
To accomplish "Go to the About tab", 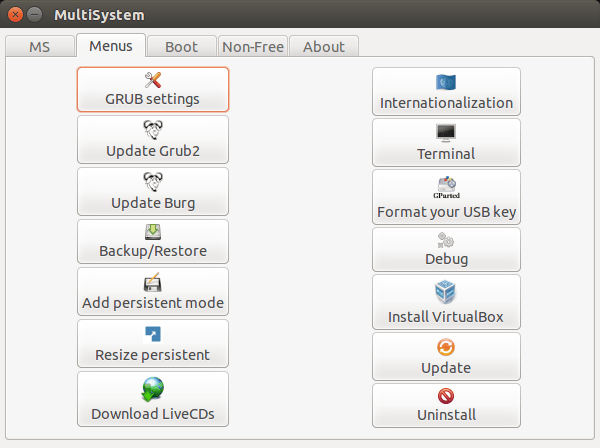I will [323, 46].
